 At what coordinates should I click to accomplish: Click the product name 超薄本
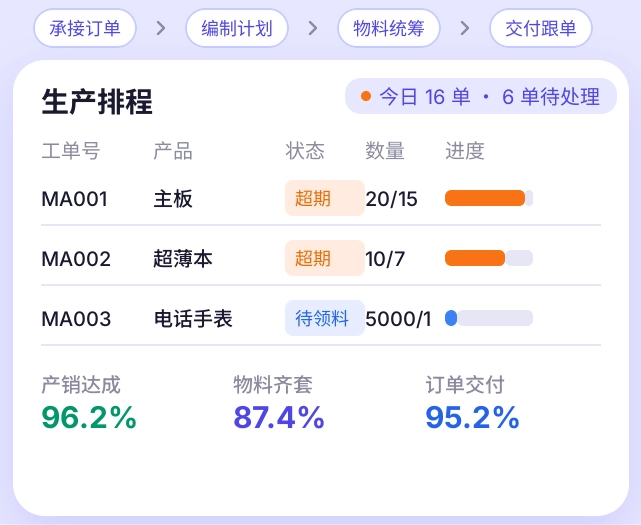click(x=183, y=259)
